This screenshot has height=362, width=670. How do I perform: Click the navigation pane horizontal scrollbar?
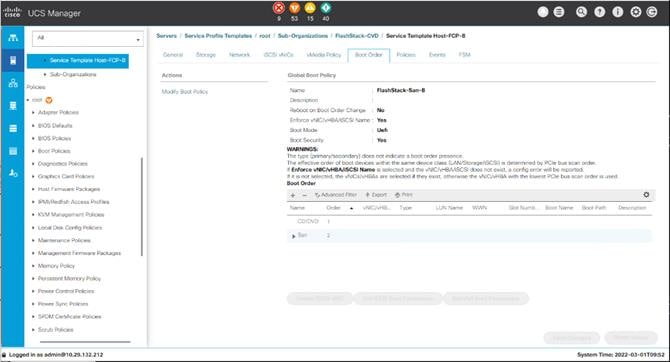coord(85,342)
